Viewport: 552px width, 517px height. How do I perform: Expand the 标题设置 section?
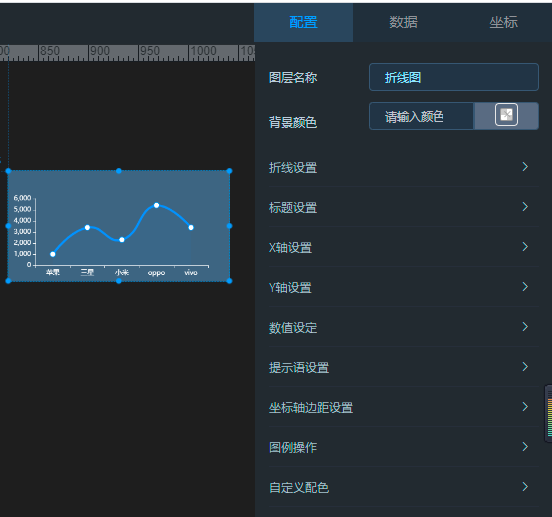[404, 207]
